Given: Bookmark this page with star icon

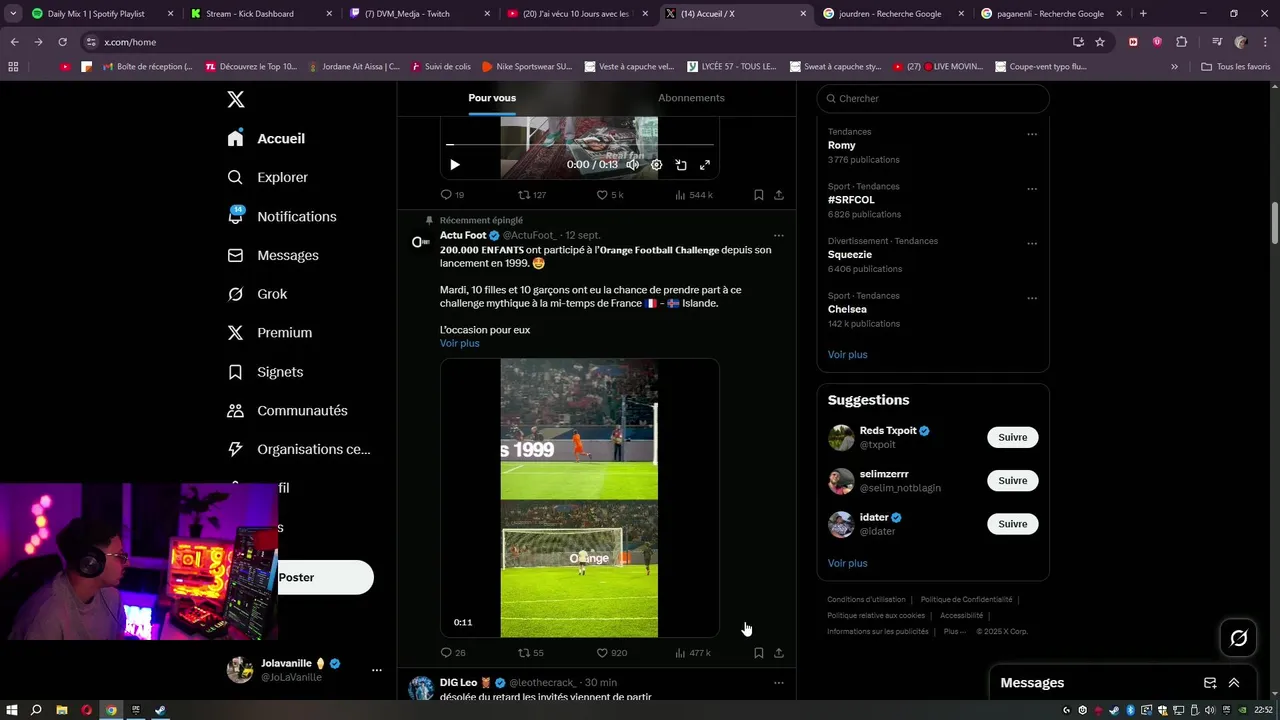Looking at the screenshot, I should 1100,42.
